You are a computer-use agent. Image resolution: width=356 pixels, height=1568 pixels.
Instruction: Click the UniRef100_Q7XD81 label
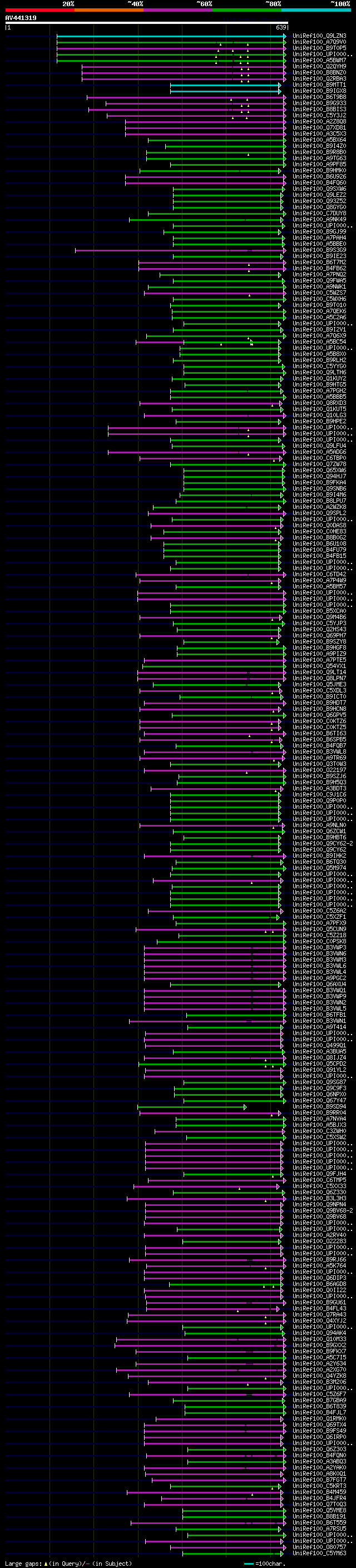click(x=319, y=128)
